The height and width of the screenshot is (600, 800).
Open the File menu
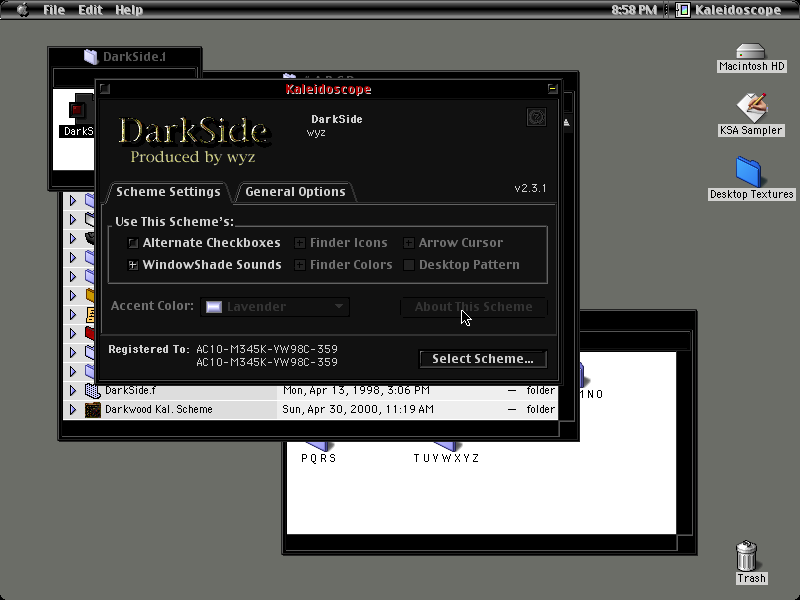pyautogui.click(x=54, y=10)
